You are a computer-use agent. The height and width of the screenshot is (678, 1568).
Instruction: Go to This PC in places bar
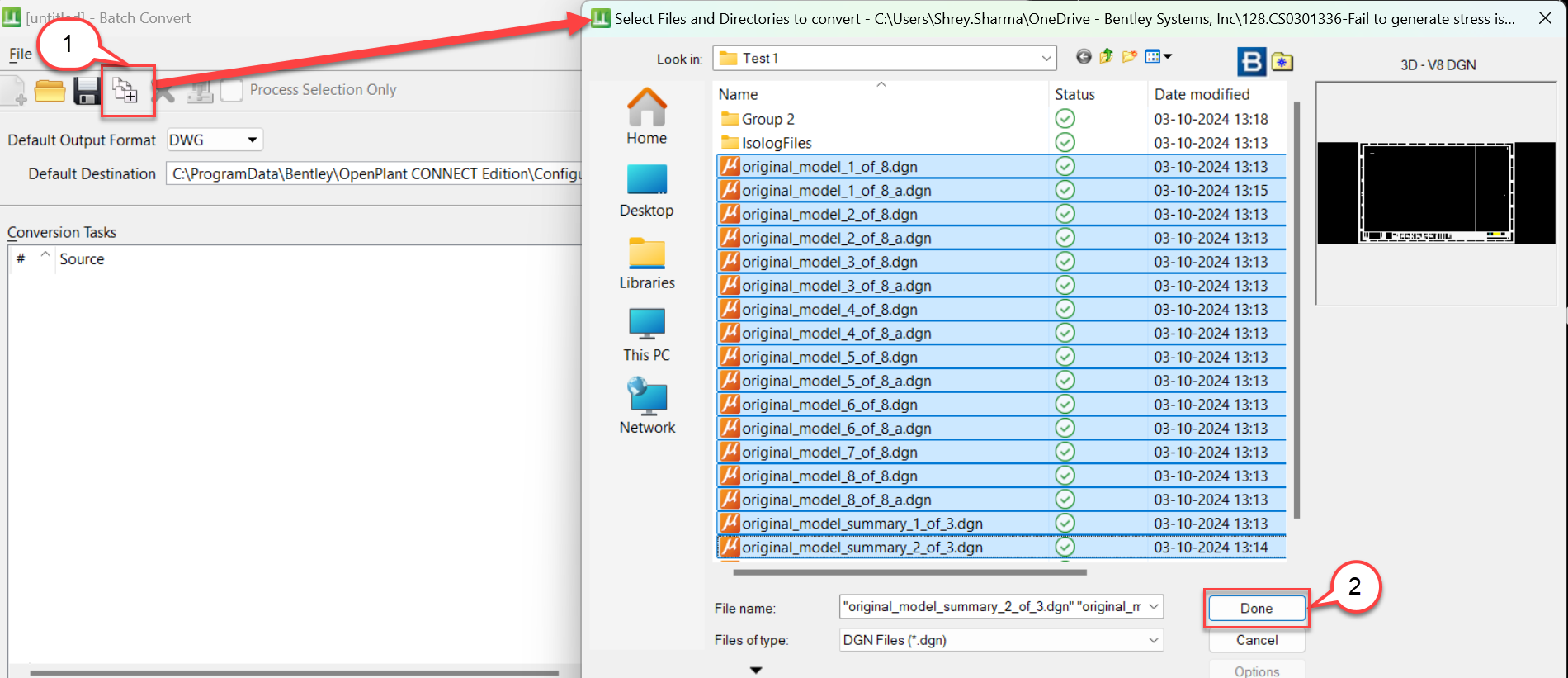pyautogui.click(x=647, y=335)
